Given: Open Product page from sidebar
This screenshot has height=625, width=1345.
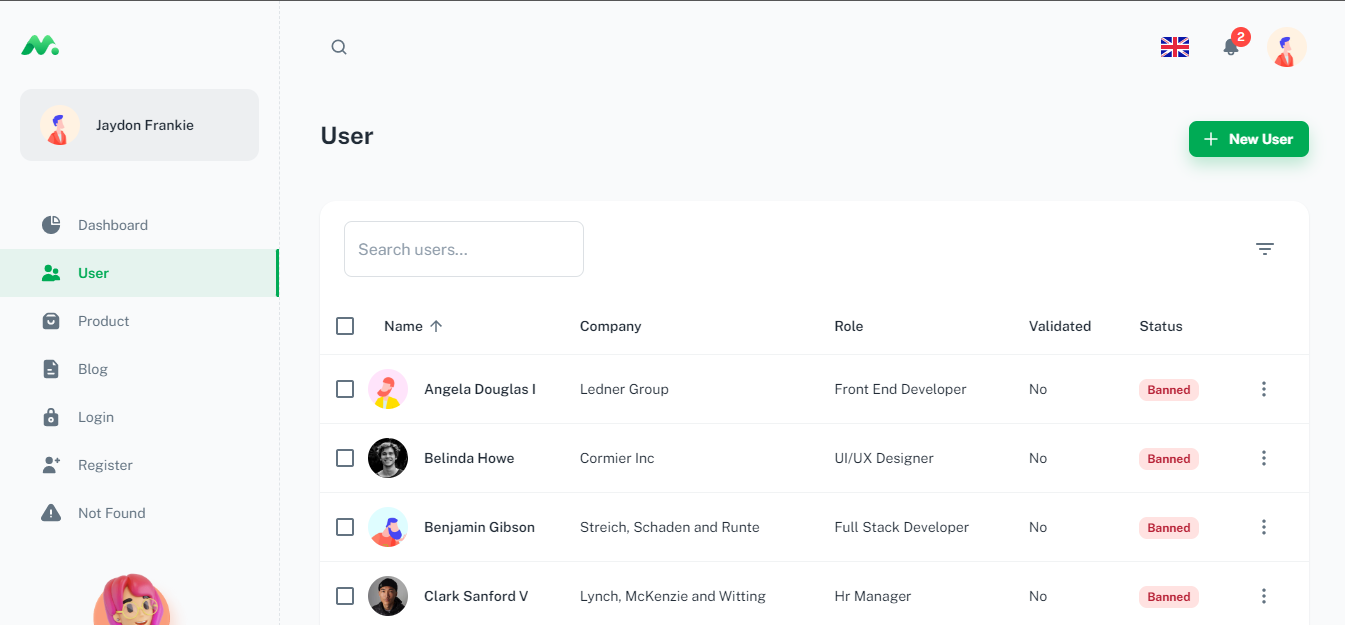Looking at the screenshot, I should point(139,321).
